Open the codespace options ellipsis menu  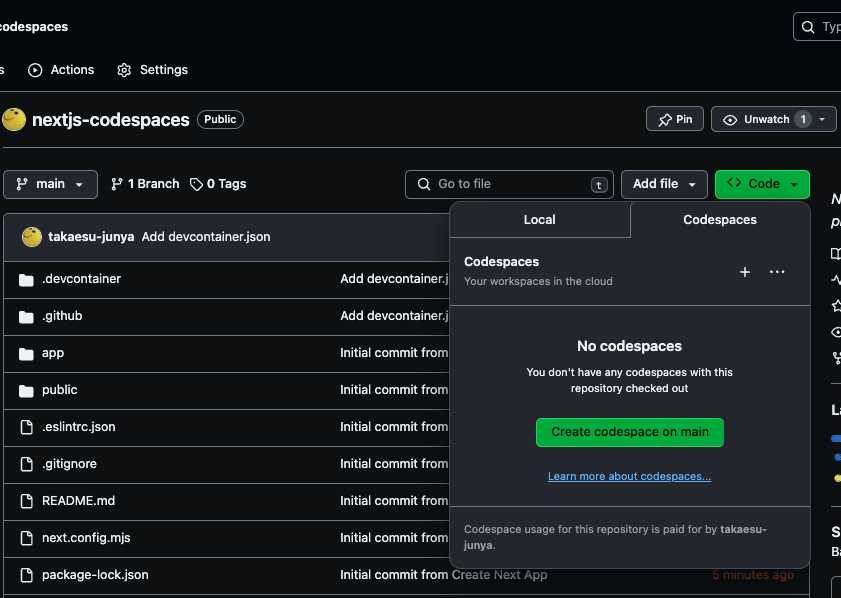[x=777, y=272]
